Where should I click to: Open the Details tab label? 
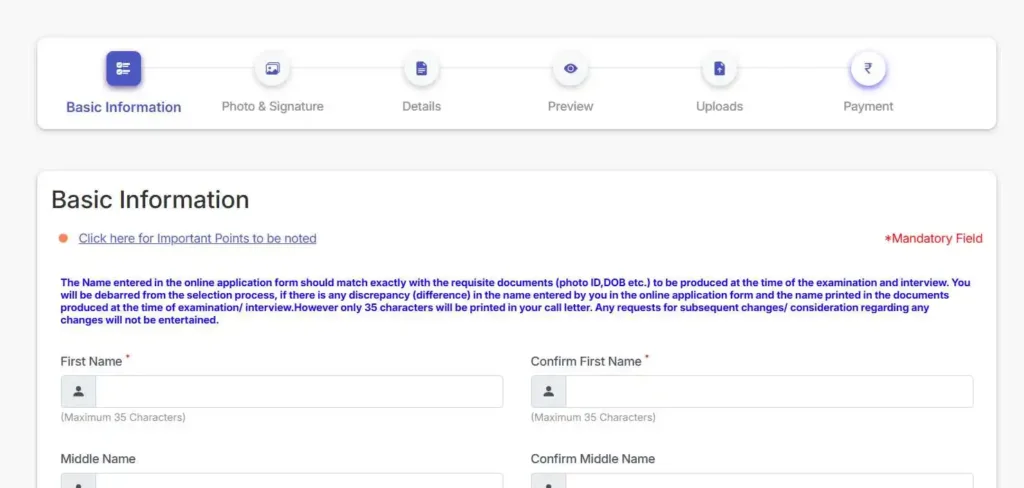pos(421,106)
